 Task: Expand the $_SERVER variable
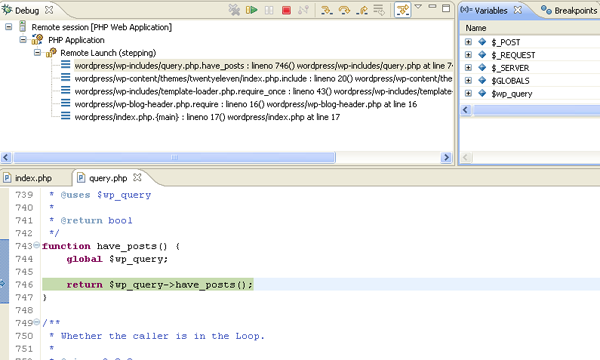pos(468,67)
